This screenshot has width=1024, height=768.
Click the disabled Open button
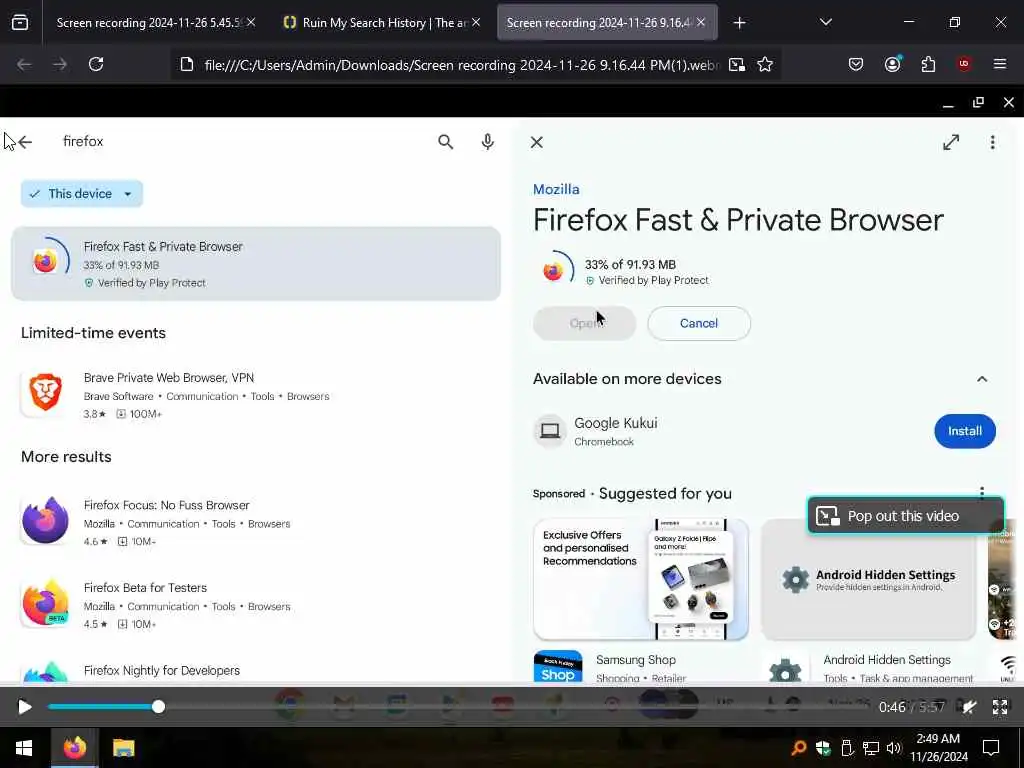coord(584,323)
